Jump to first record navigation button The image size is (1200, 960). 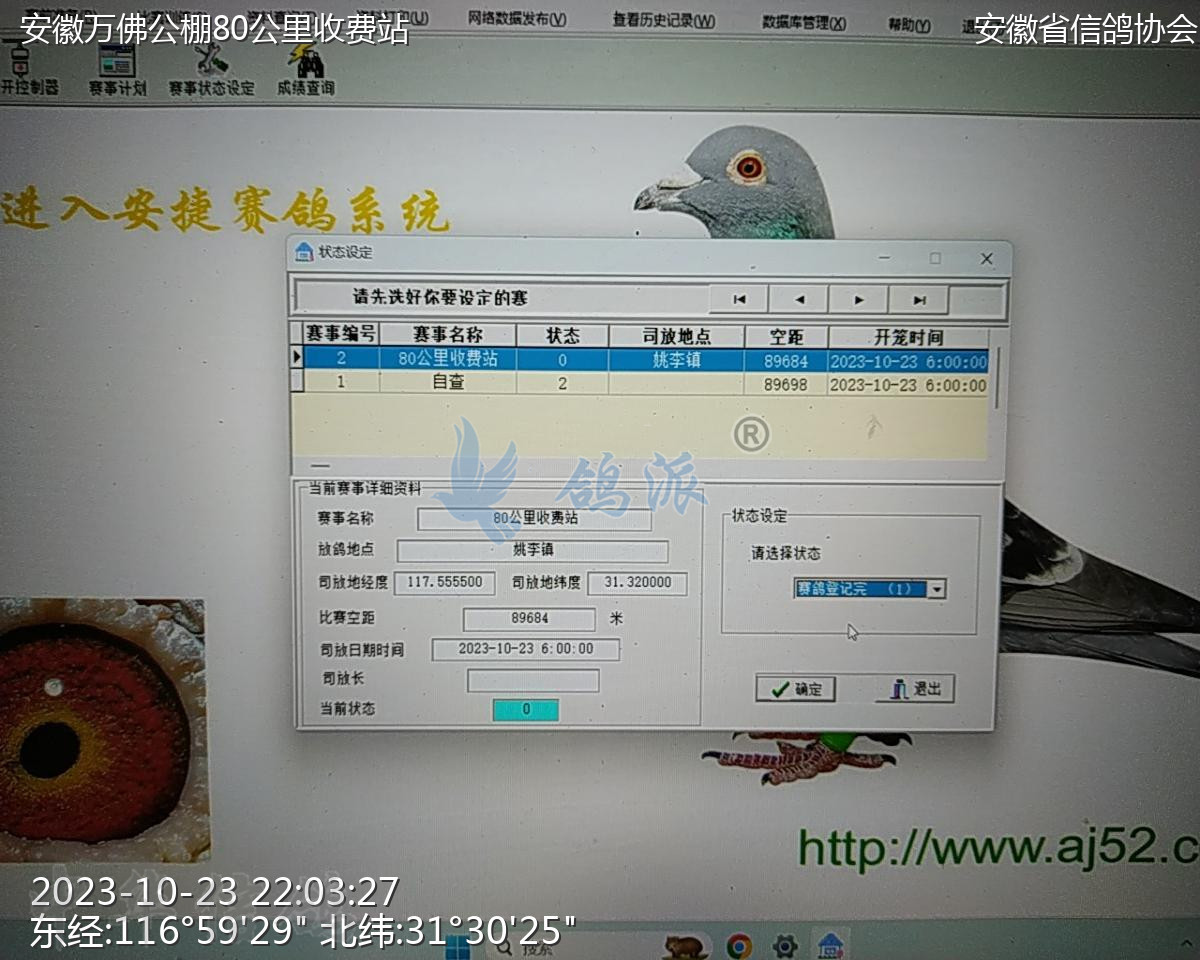(x=739, y=299)
